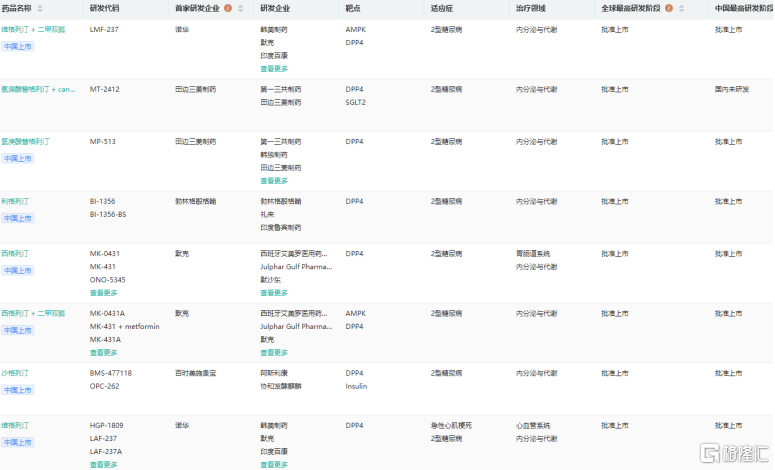Image resolution: width=775 pixels, height=470 pixels.
Task: Select 国内未研发 status cell
Action: click(x=732, y=89)
